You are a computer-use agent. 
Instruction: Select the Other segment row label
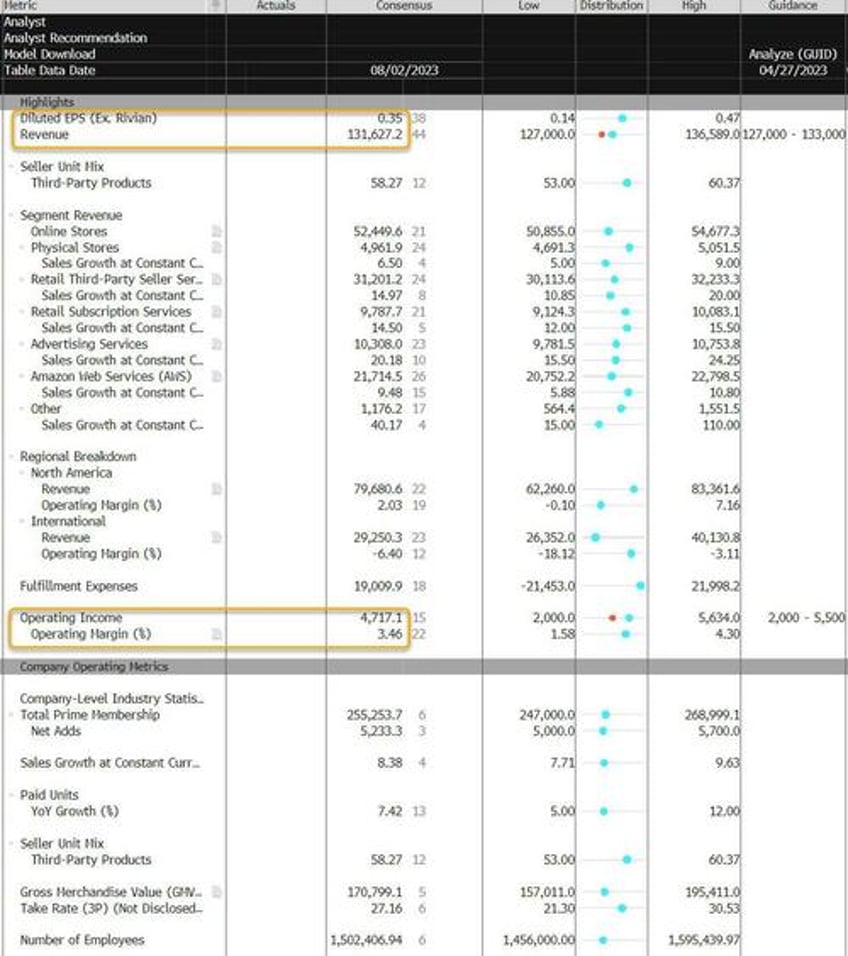[46, 408]
